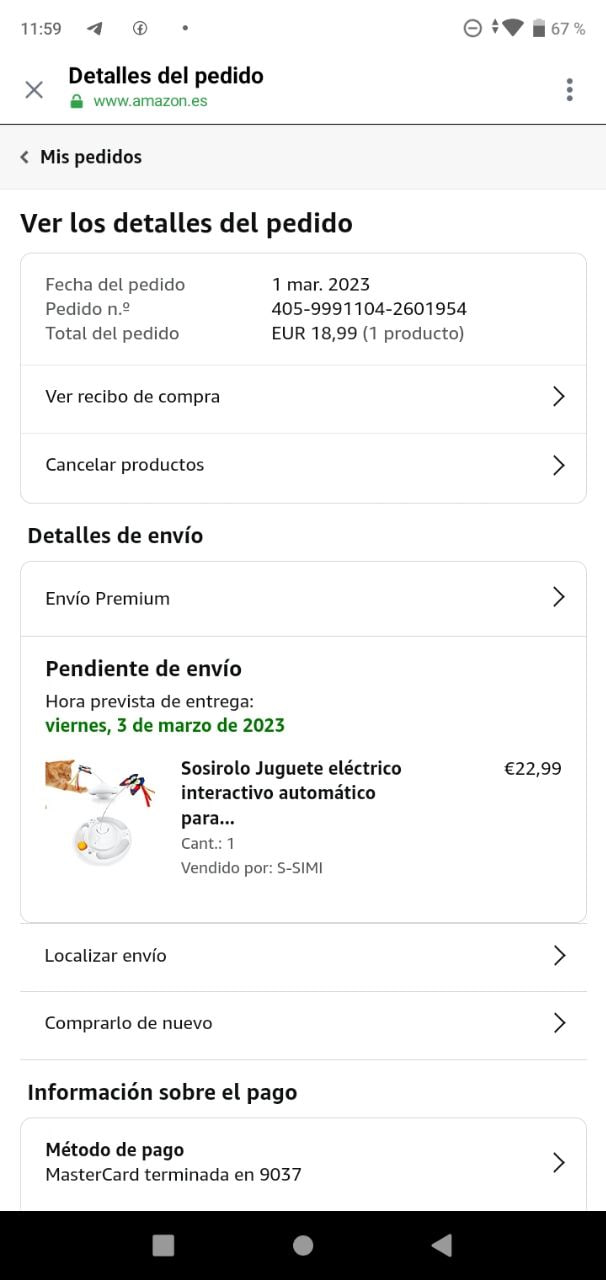Screen dimensions: 606x1280
Task: Tap the Wi-Fi signal status icon
Action: 512,28
